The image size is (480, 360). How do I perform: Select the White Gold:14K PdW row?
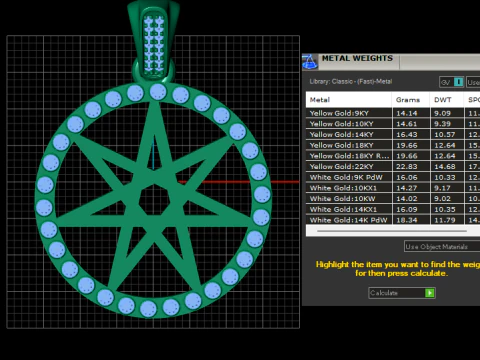click(393, 220)
